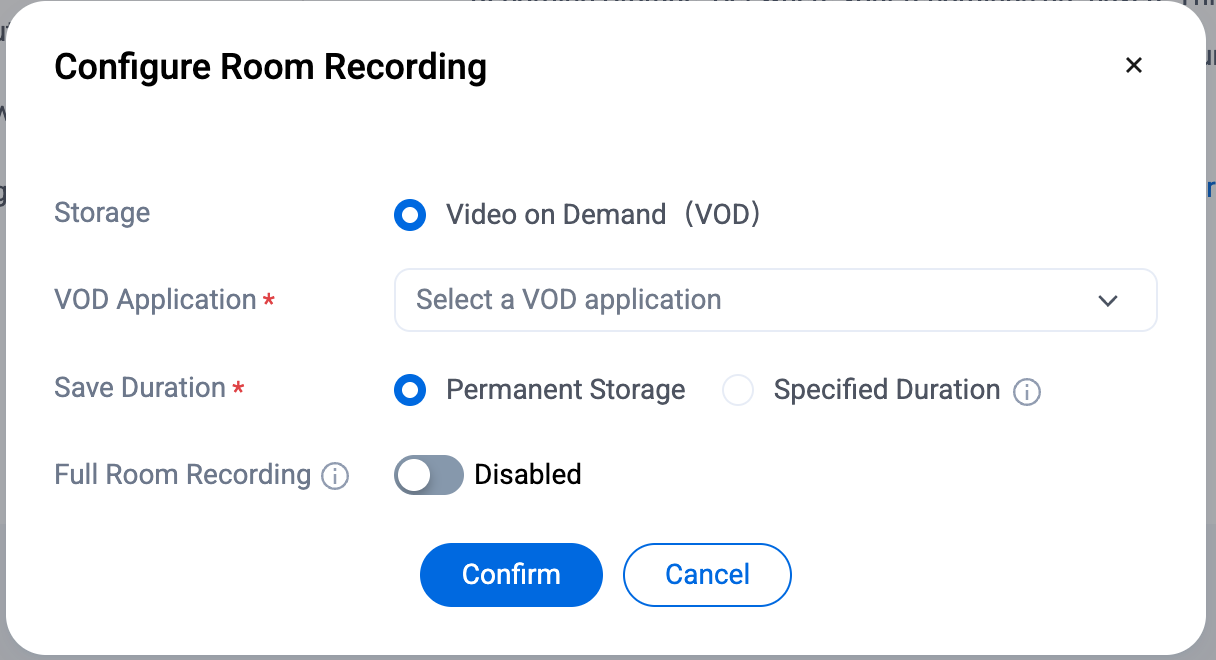Click the Save Duration field label
This screenshot has height=660, width=1216.
coord(140,388)
